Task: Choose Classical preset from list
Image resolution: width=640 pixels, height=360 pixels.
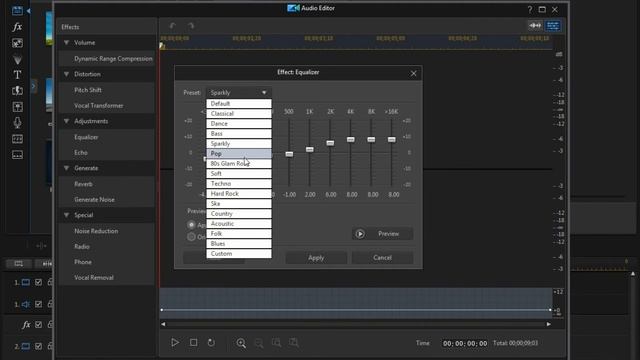Action: point(239,113)
